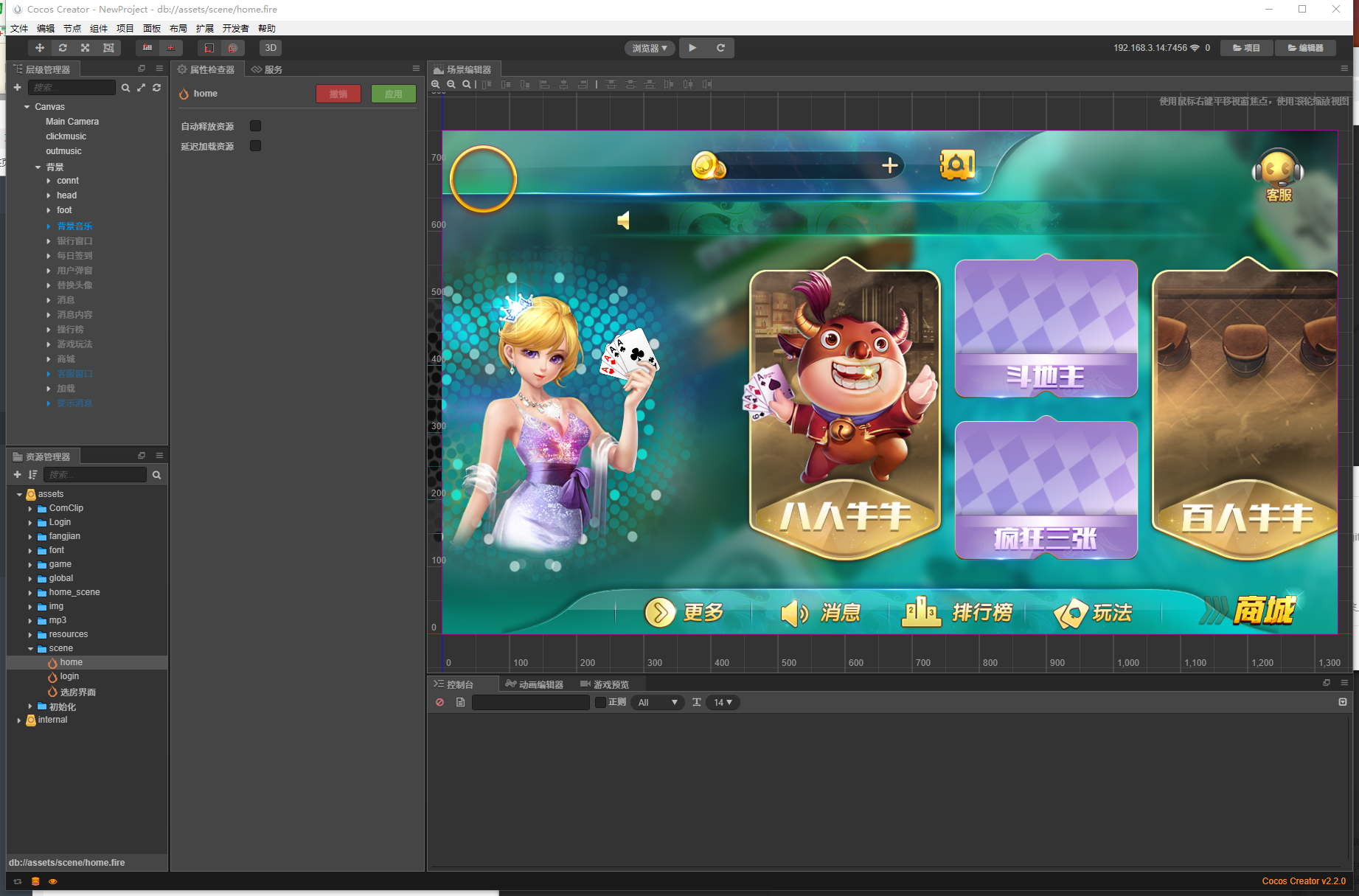The height and width of the screenshot is (896, 1359).
Task: Select the login scene asset
Action: (x=69, y=676)
